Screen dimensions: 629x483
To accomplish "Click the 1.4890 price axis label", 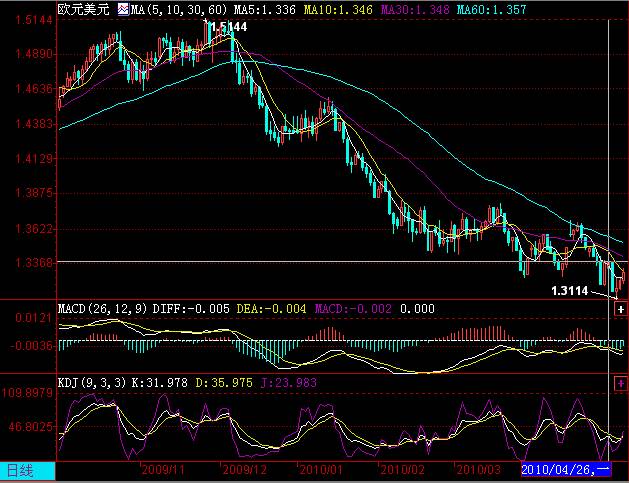I will click(x=34, y=54).
